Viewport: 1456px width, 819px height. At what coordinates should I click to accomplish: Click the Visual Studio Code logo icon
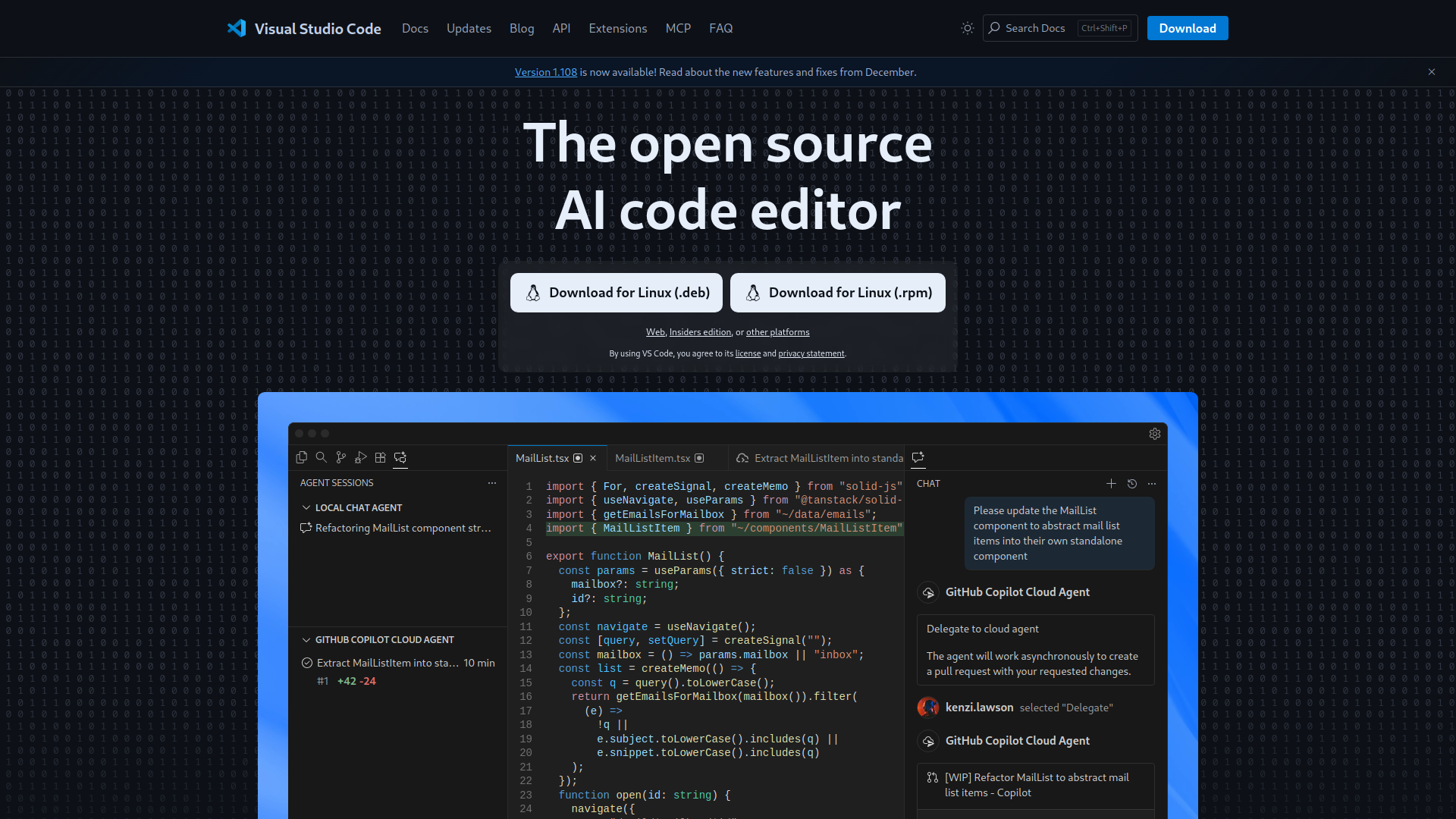click(237, 28)
